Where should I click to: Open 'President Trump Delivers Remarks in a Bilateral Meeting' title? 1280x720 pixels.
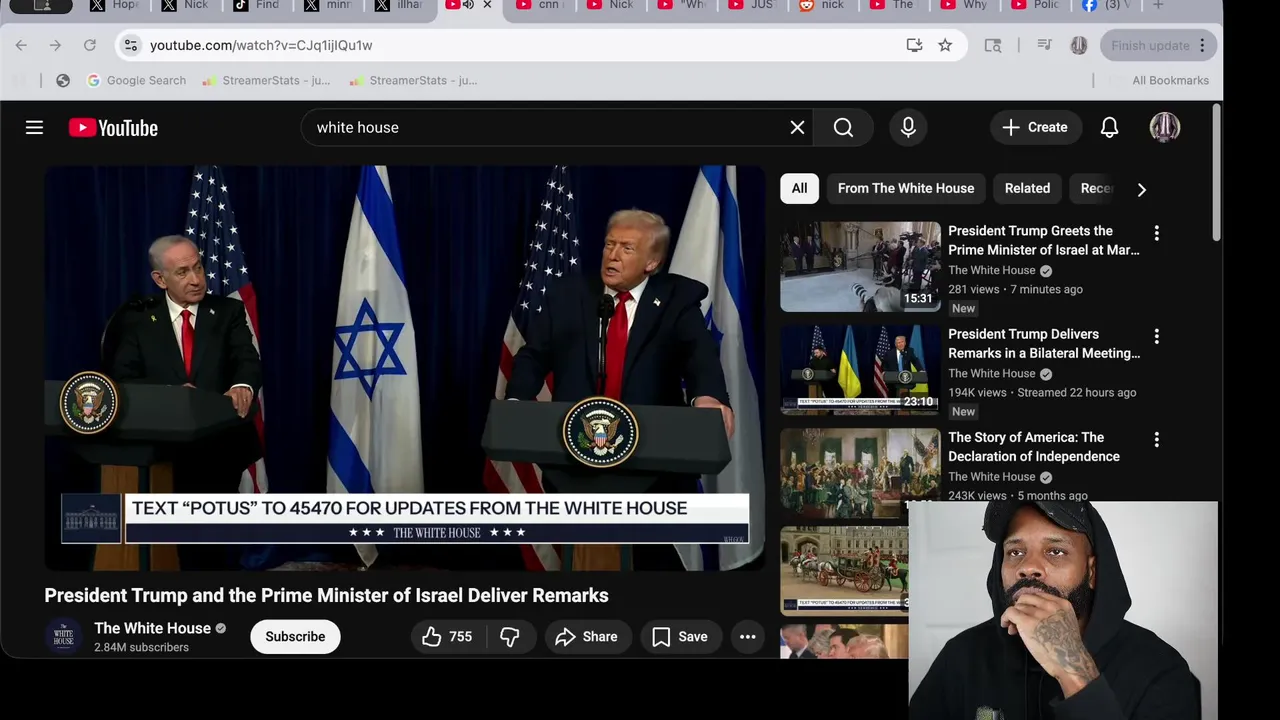point(1044,343)
